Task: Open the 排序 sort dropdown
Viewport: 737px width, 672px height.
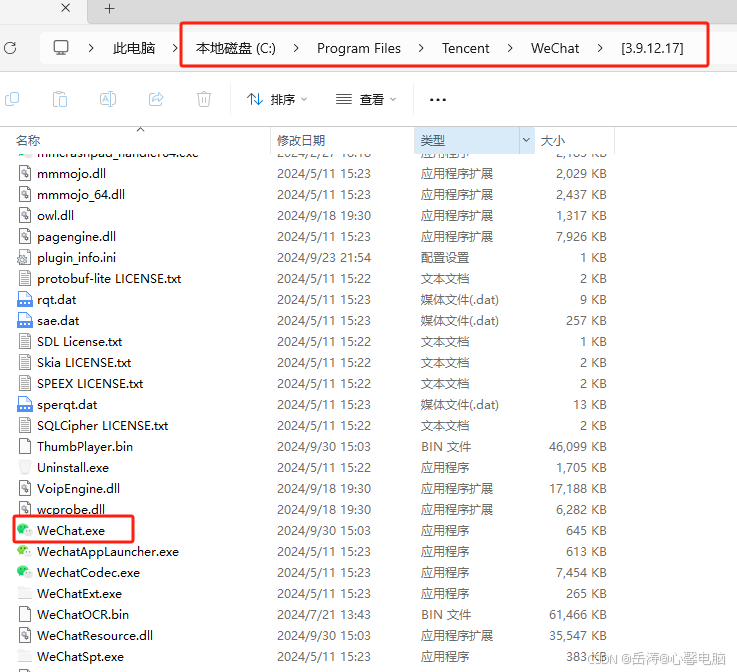Action: coord(277,99)
